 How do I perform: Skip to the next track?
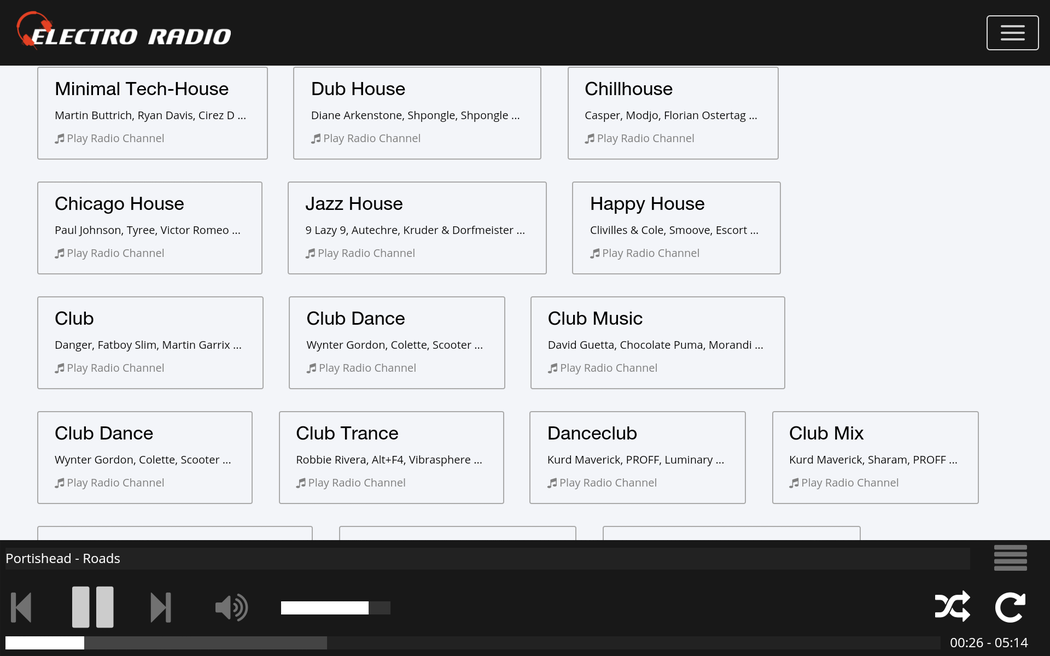(x=160, y=607)
